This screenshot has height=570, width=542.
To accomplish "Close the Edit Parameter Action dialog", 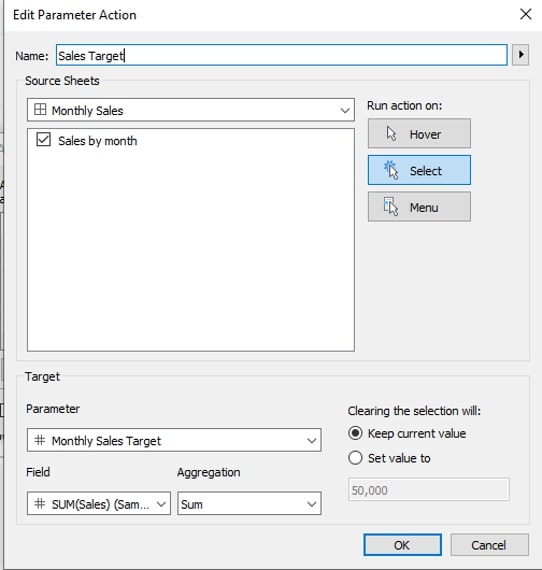I will point(525,15).
